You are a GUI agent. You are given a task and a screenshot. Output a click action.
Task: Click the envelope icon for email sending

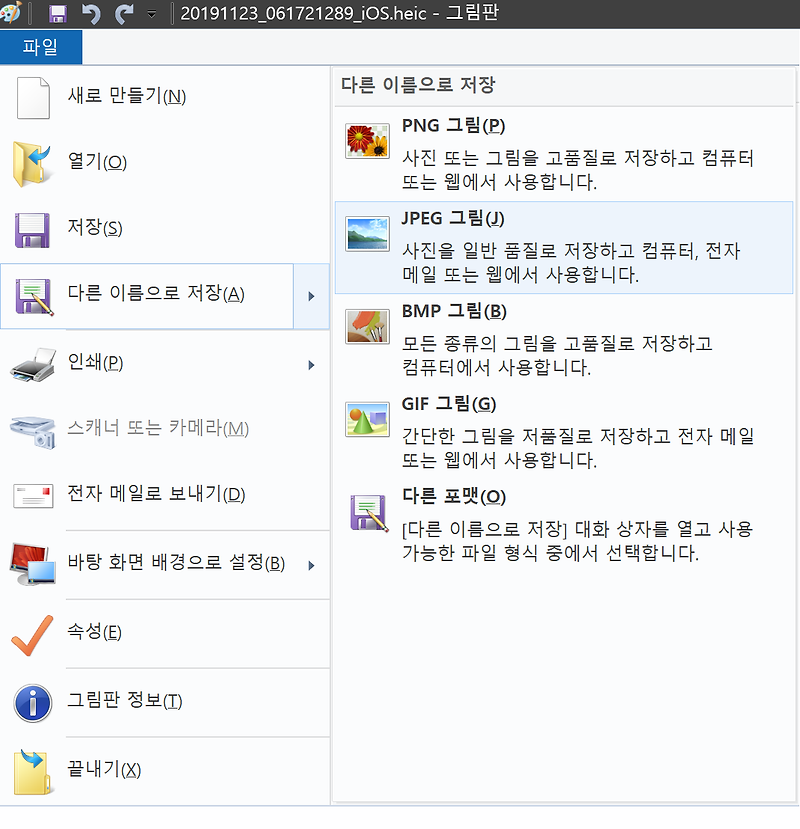pos(33,496)
